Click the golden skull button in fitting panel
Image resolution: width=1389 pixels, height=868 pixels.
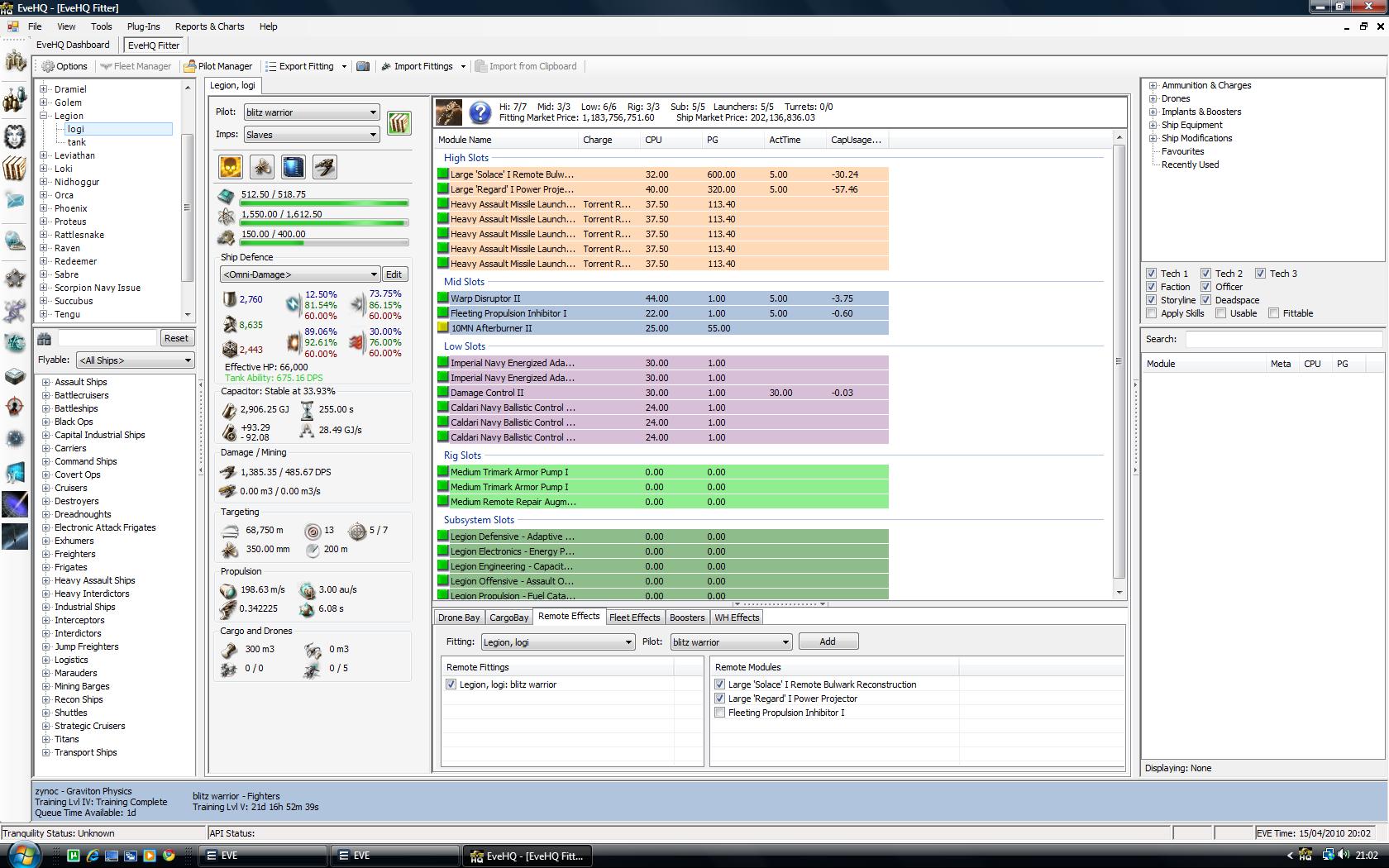230,167
